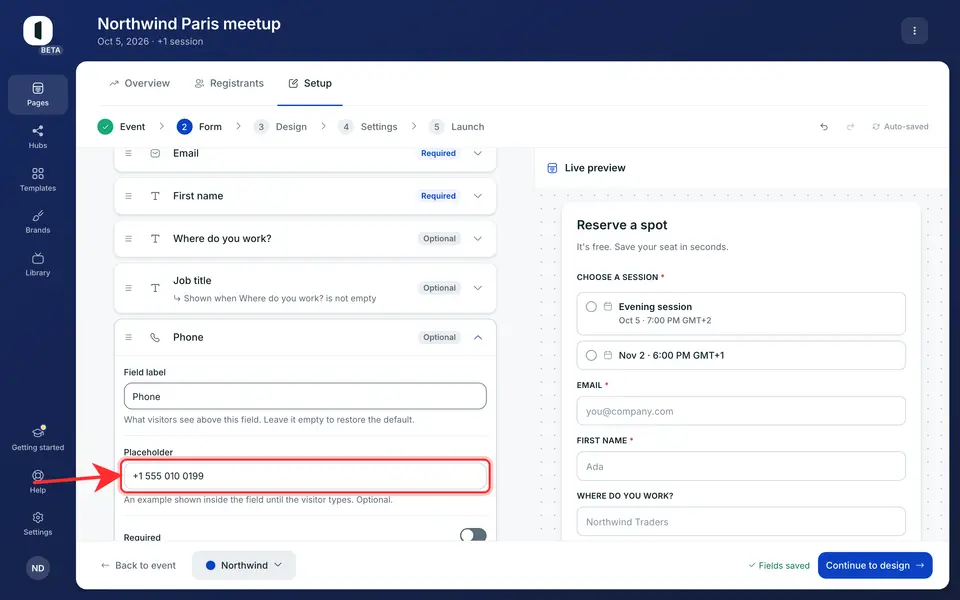The image size is (960, 600).
Task: Click the drag handle on Phone field
Action: [129, 337]
